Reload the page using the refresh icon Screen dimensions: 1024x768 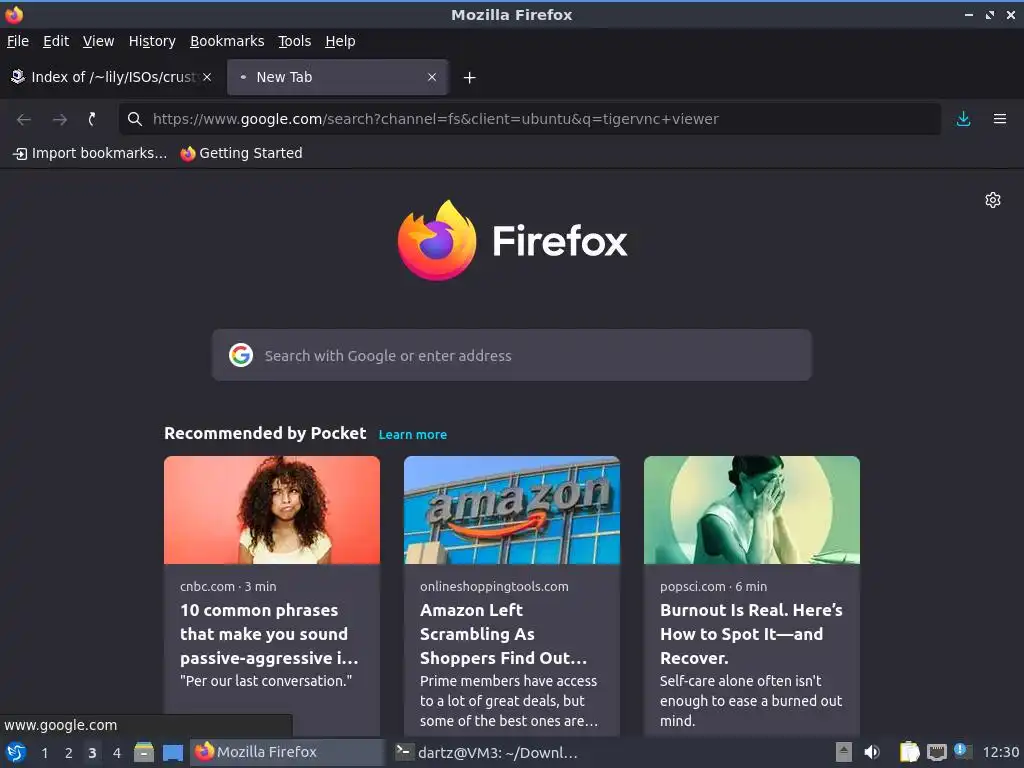(x=92, y=119)
